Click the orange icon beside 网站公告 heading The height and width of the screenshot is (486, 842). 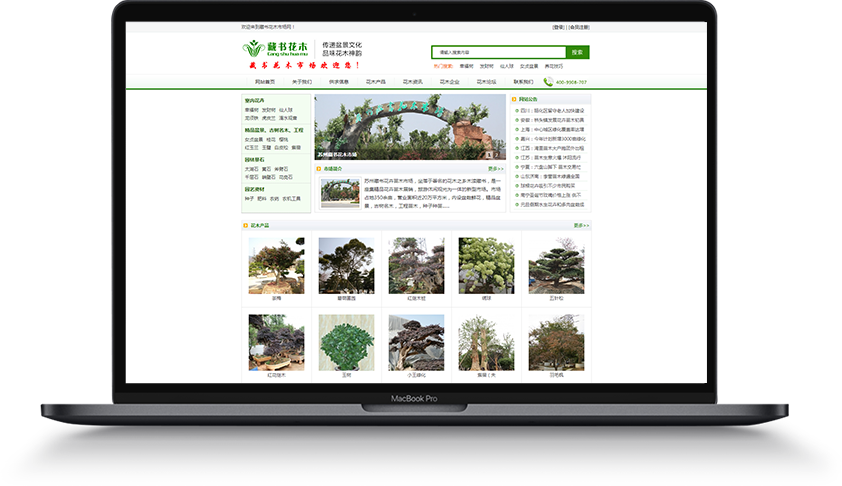pos(514,100)
